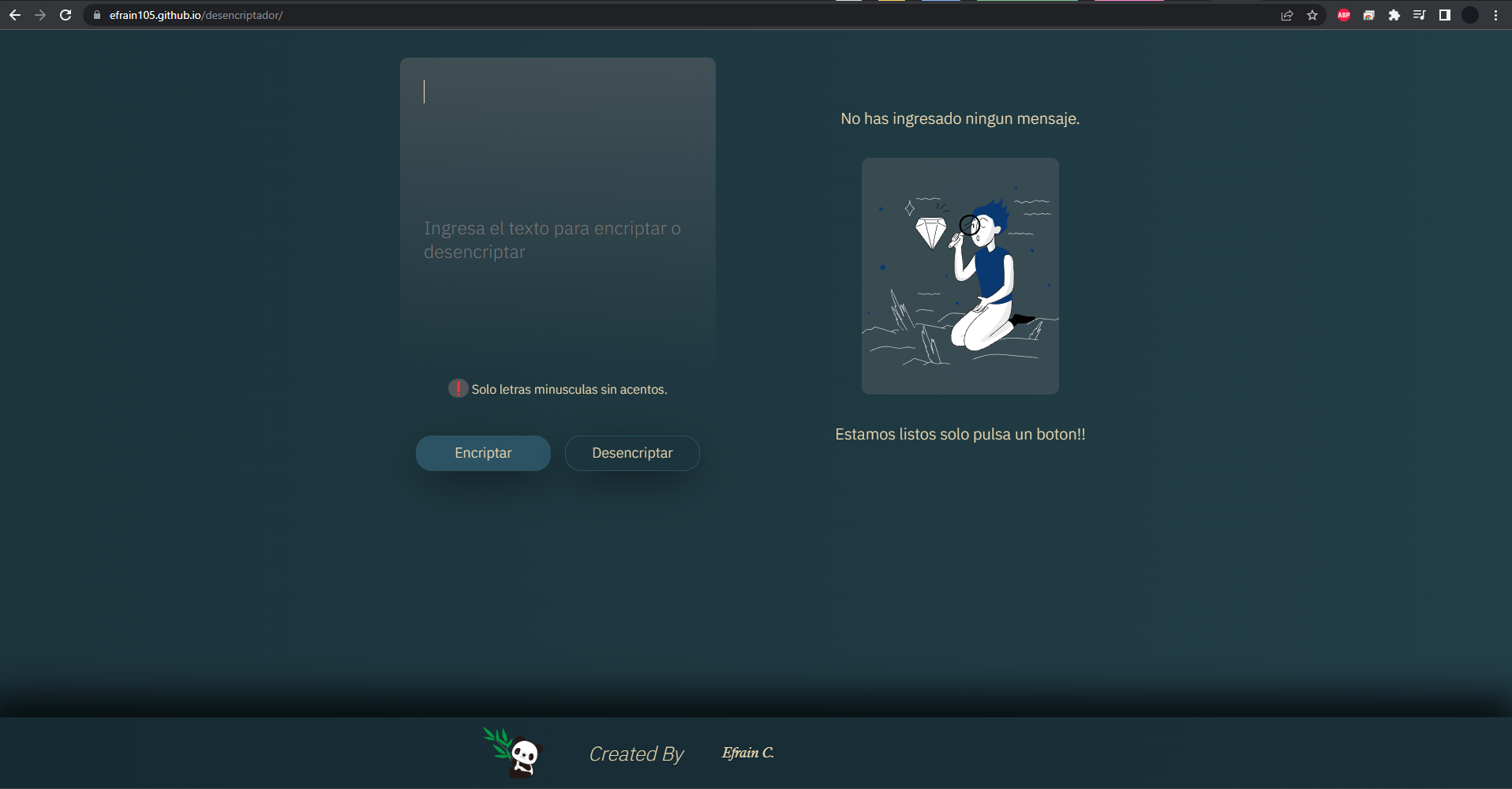
Task: Click the share icon in the address bar
Action: tap(1288, 15)
